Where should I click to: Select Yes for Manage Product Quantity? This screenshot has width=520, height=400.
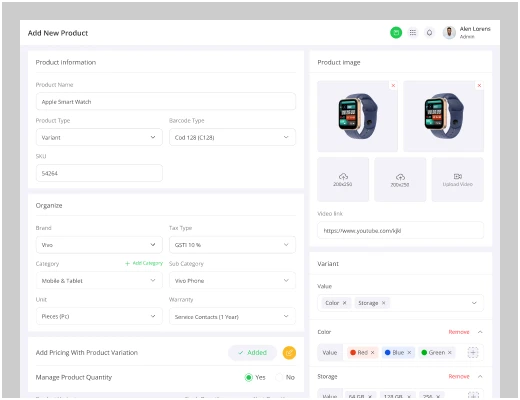[248, 378]
